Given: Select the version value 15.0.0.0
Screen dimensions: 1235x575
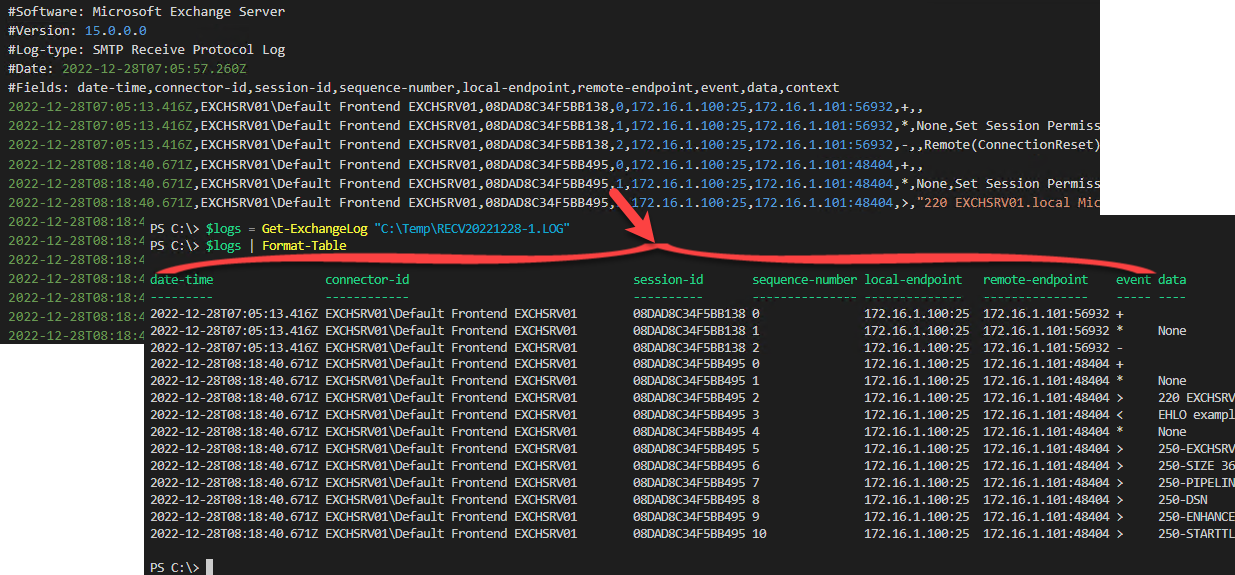Looking at the screenshot, I should 115,31.
